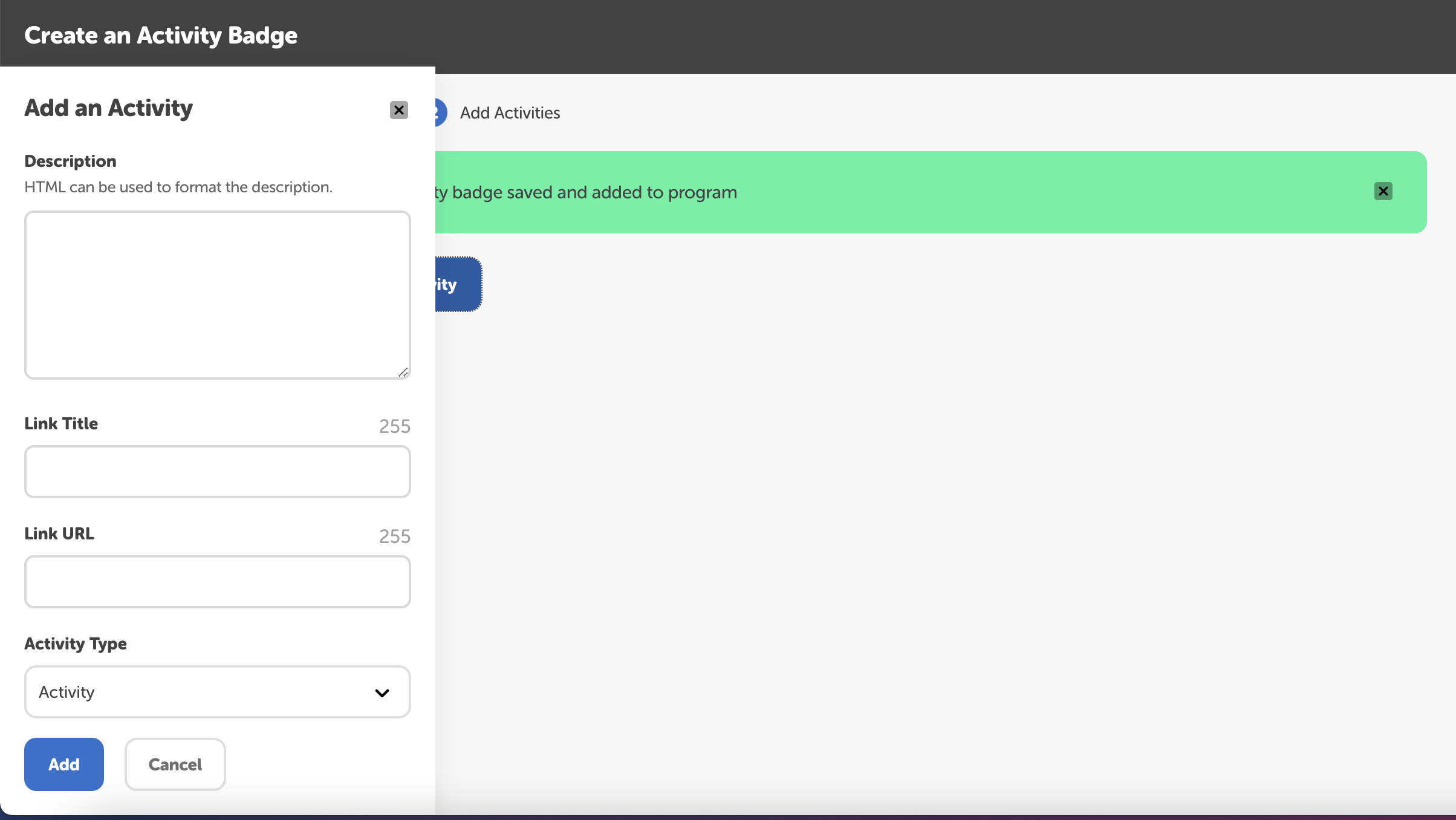Screen dimensions: 1456x820
Task: Click the Link Title character counter 255
Action: (394, 426)
